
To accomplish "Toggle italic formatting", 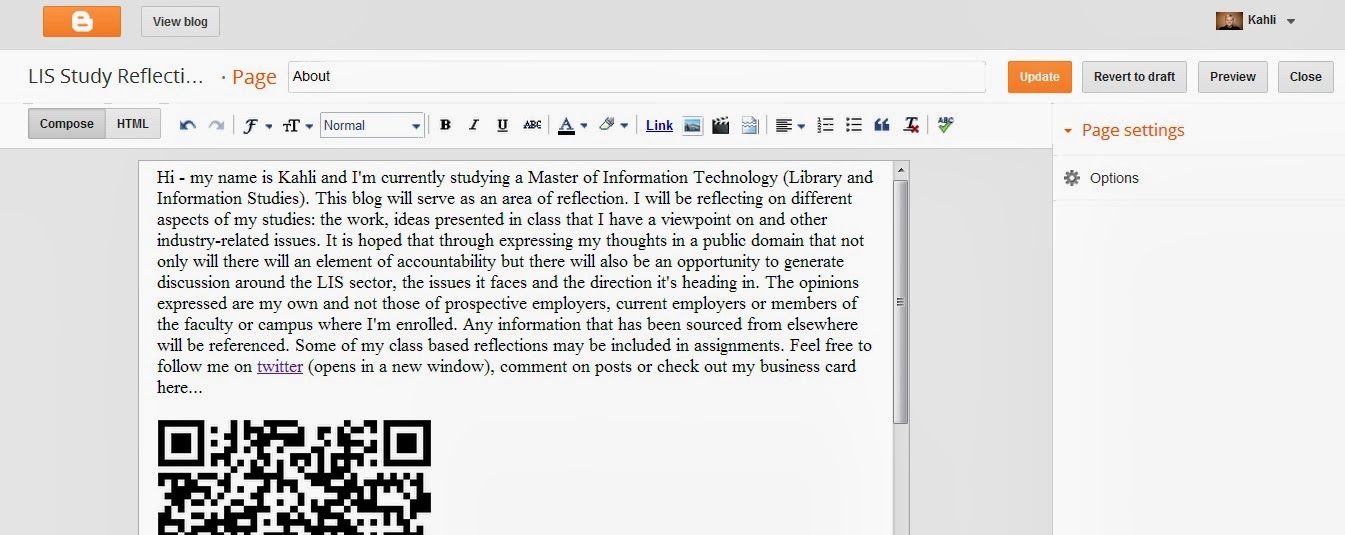I will click(x=474, y=125).
